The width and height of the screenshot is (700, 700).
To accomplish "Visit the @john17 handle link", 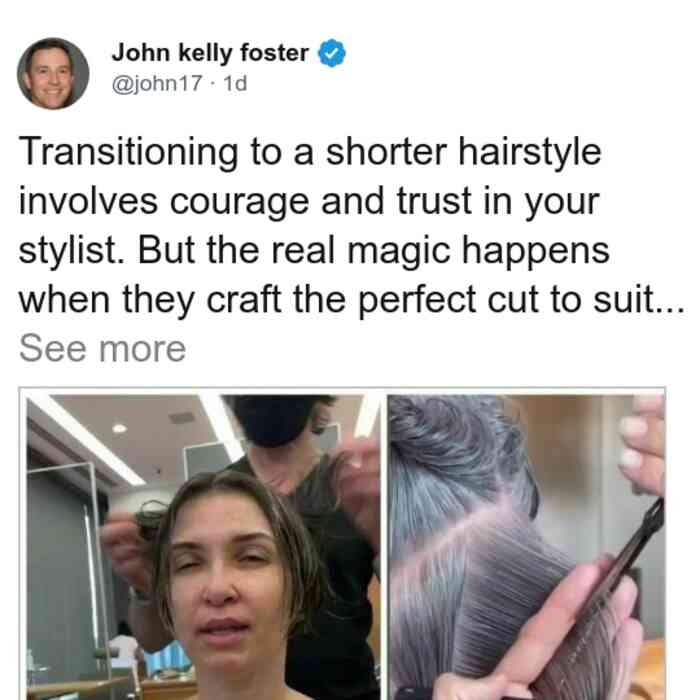I will click(157, 83).
